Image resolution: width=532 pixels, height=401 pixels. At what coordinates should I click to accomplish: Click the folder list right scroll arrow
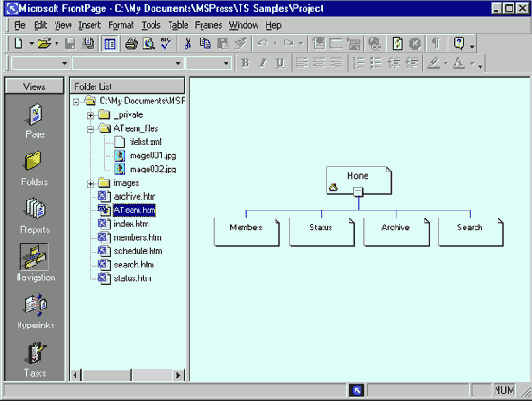click(x=177, y=375)
